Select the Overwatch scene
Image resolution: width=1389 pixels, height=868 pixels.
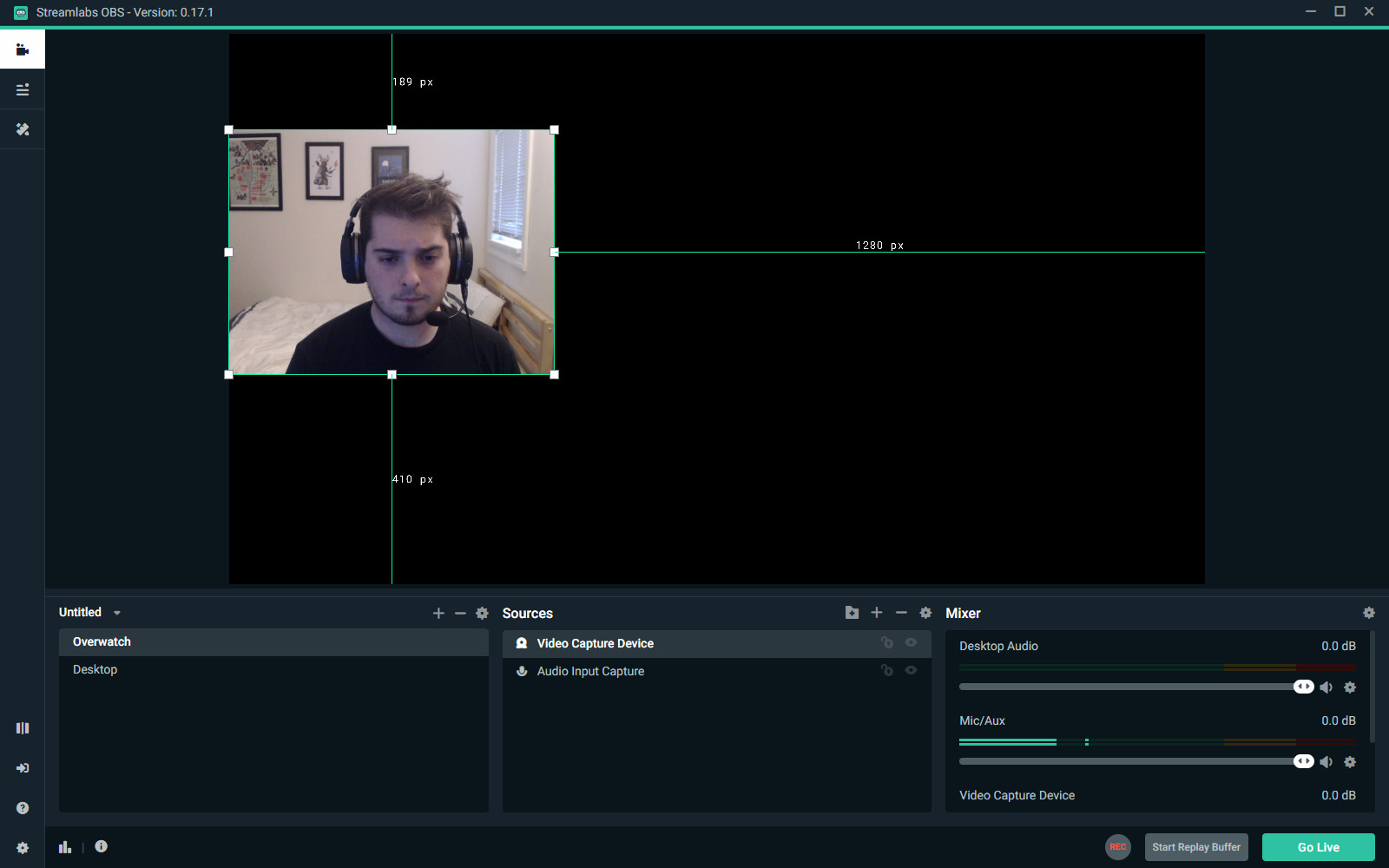[273, 642]
